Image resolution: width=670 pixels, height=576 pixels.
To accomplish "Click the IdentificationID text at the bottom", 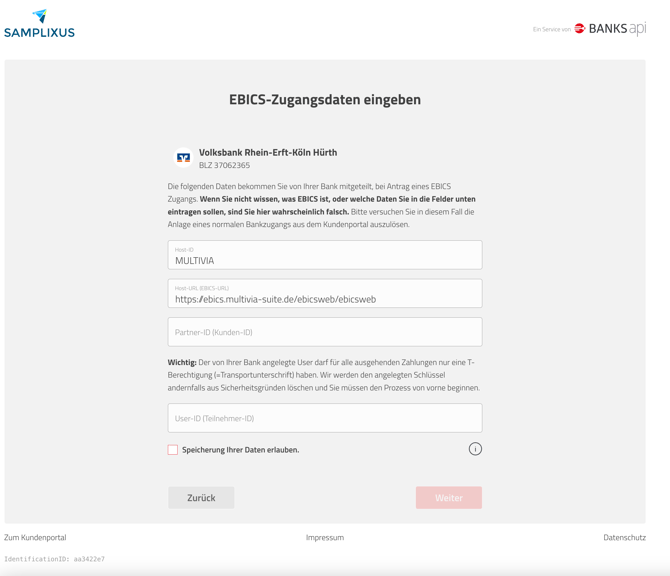I will coord(54,559).
